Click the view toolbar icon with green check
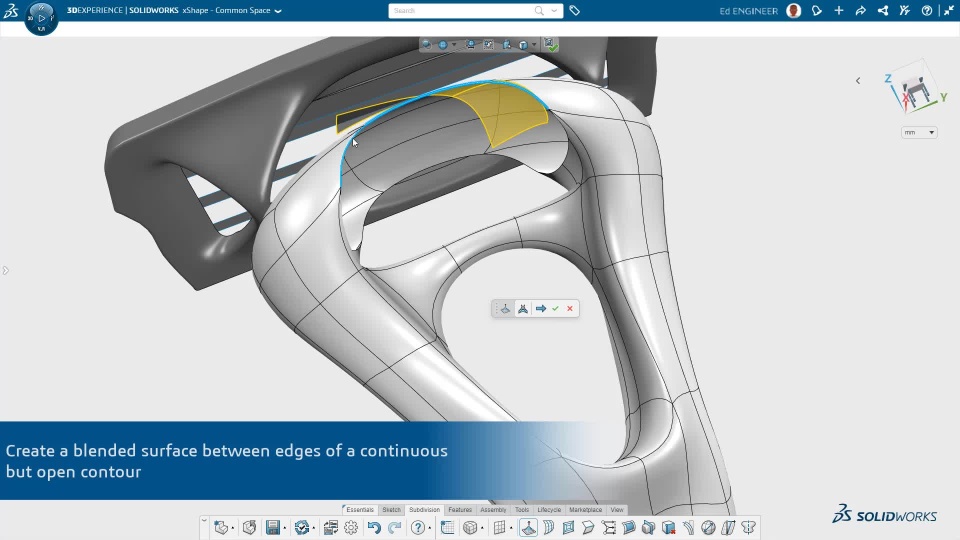The width and height of the screenshot is (960, 540). (x=550, y=45)
